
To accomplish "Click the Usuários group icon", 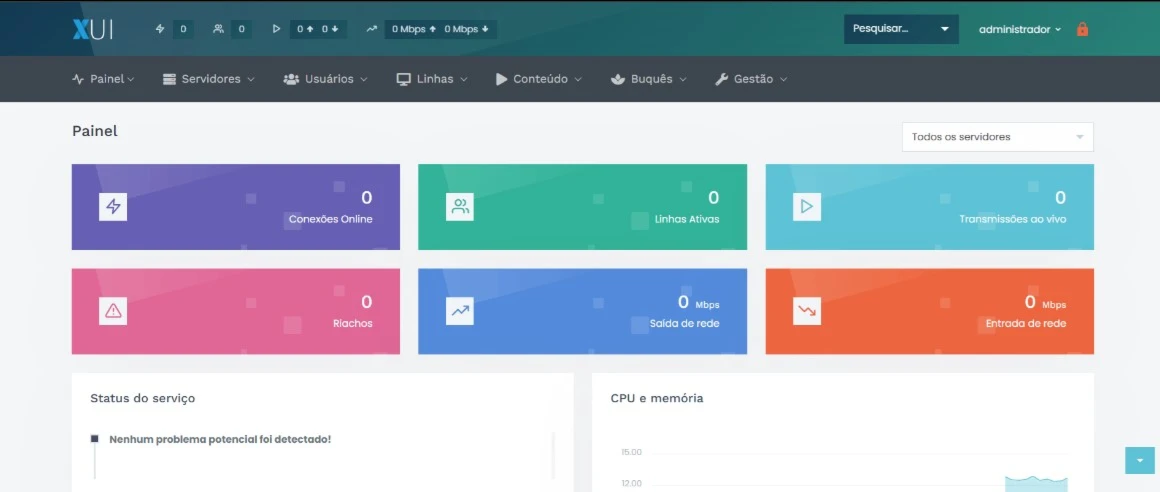I will click(291, 79).
